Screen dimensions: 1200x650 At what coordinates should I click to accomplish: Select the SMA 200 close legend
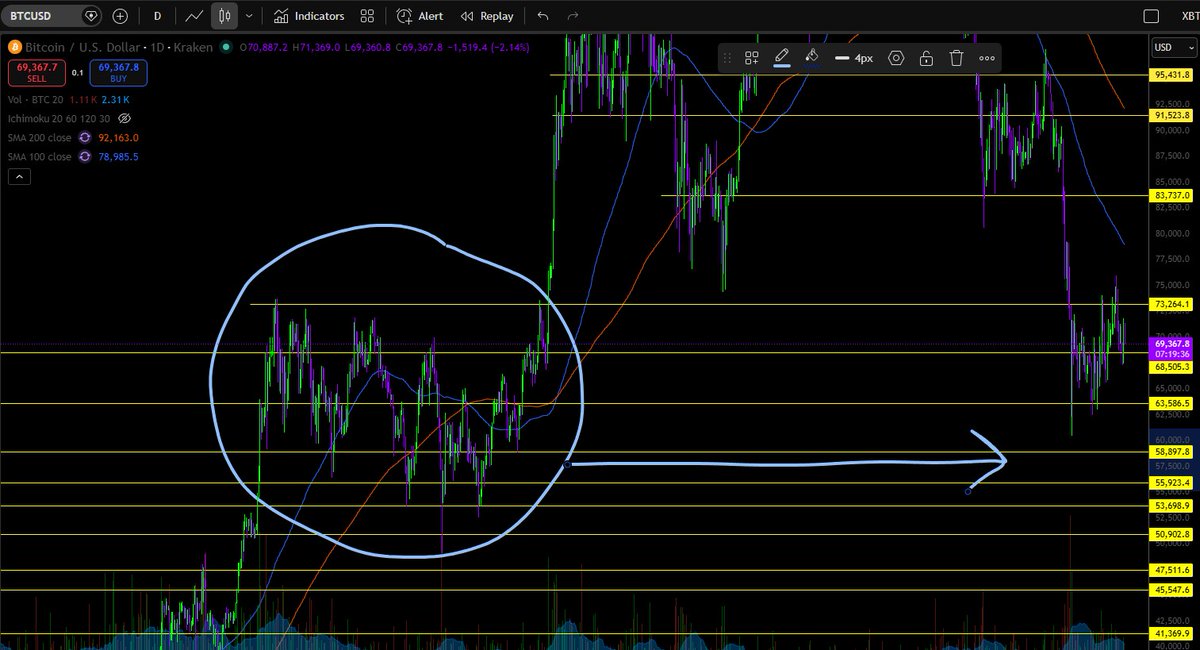pyautogui.click(x=42, y=138)
